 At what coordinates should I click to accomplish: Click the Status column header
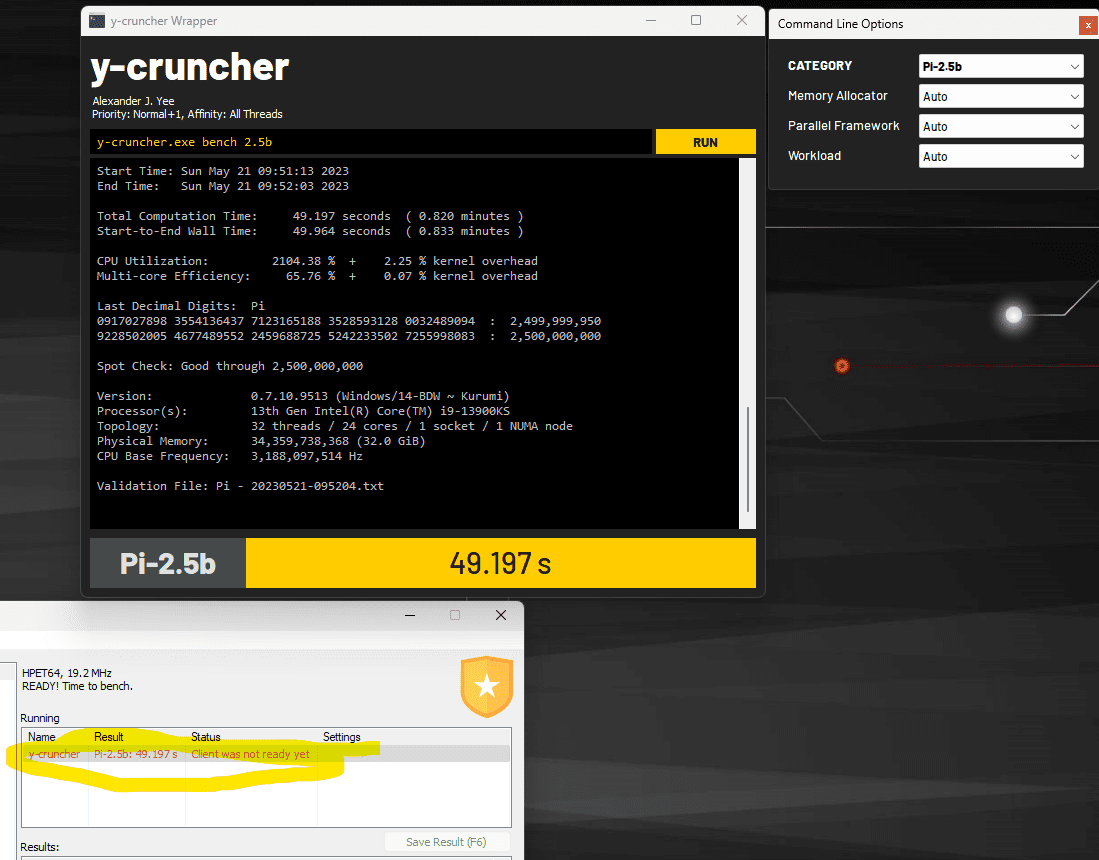click(x=206, y=737)
